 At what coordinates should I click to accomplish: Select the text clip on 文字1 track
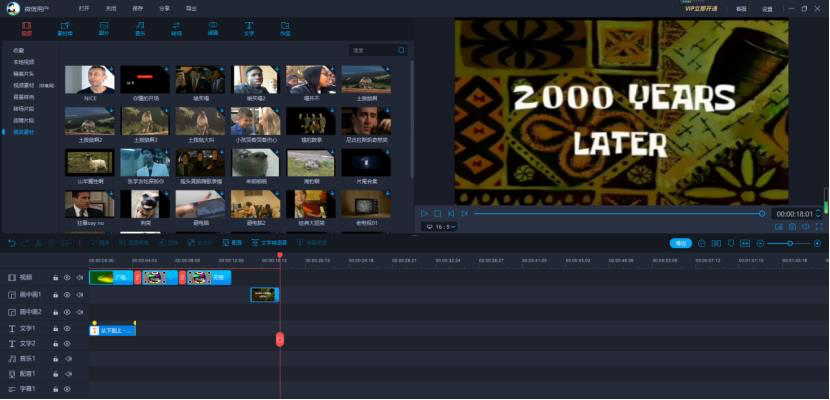click(x=112, y=331)
